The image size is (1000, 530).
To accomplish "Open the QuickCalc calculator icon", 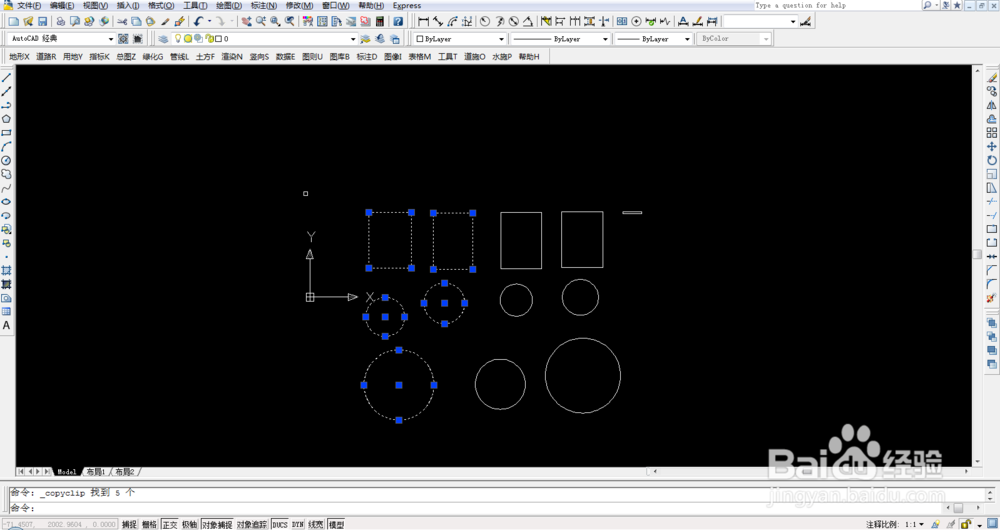I will coord(380,22).
